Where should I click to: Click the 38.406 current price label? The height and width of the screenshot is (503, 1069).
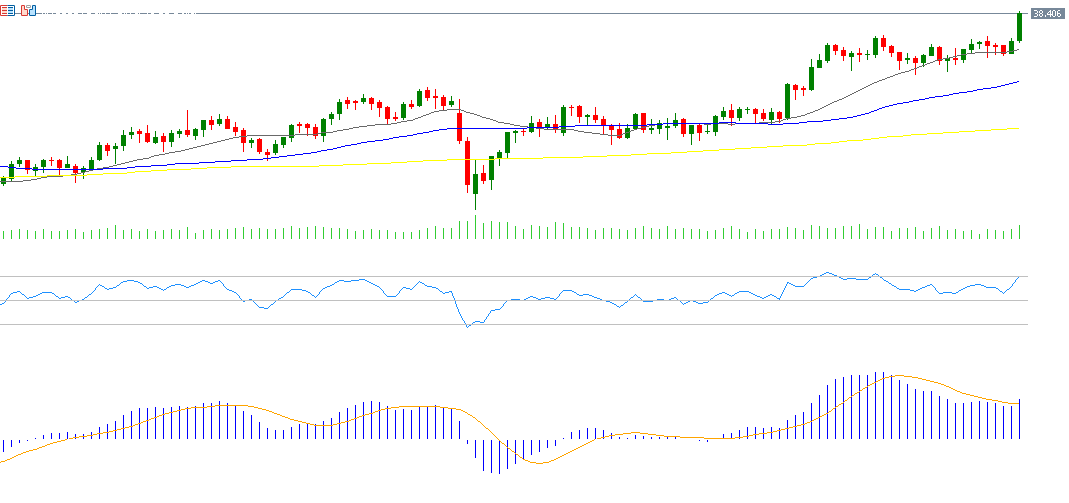[1046, 13]
